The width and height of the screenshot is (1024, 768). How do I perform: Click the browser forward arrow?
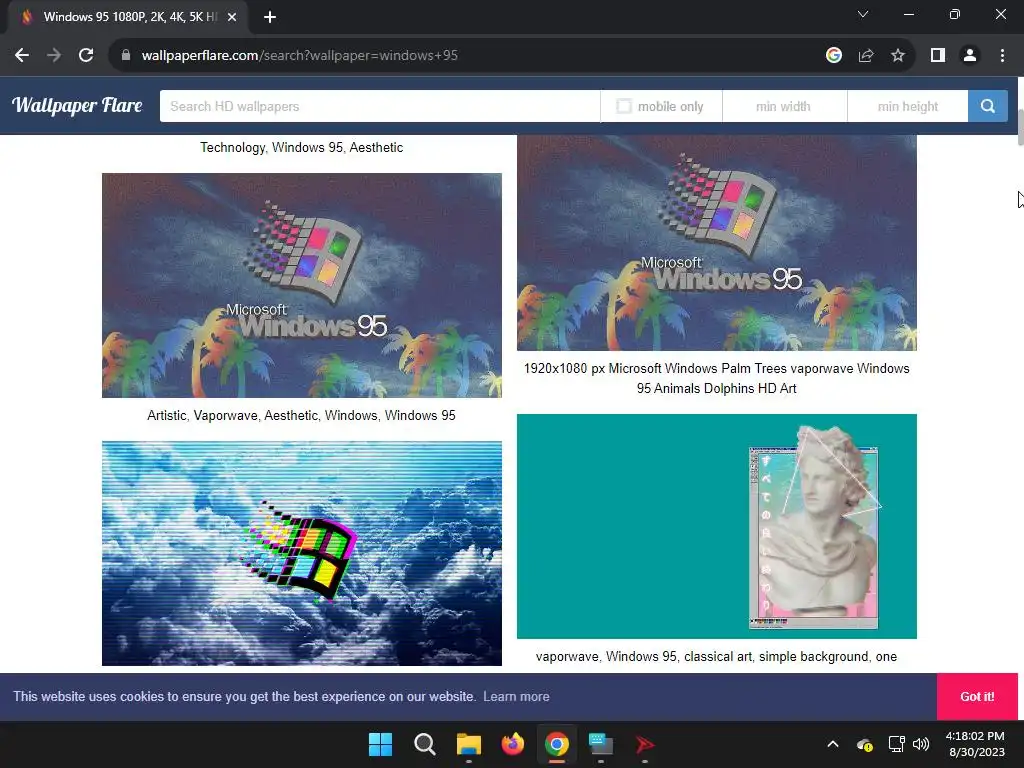click(x=54, y=56)
